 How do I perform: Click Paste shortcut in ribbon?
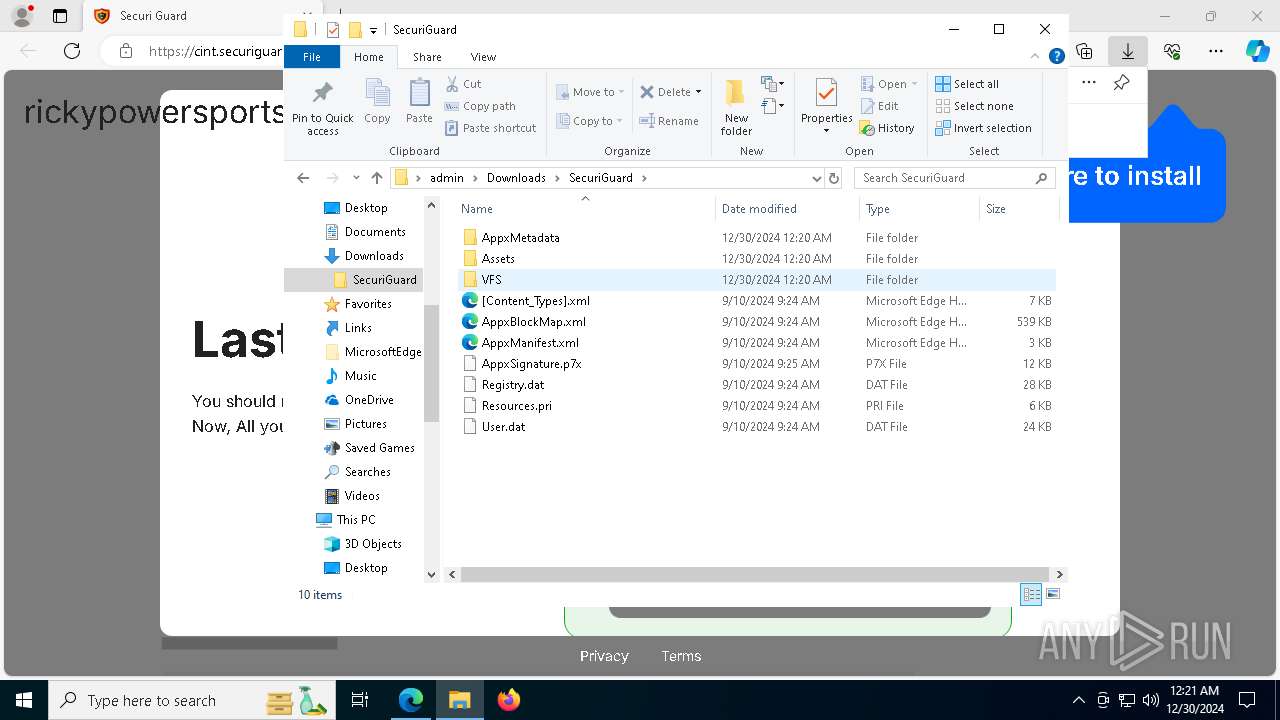490,128
